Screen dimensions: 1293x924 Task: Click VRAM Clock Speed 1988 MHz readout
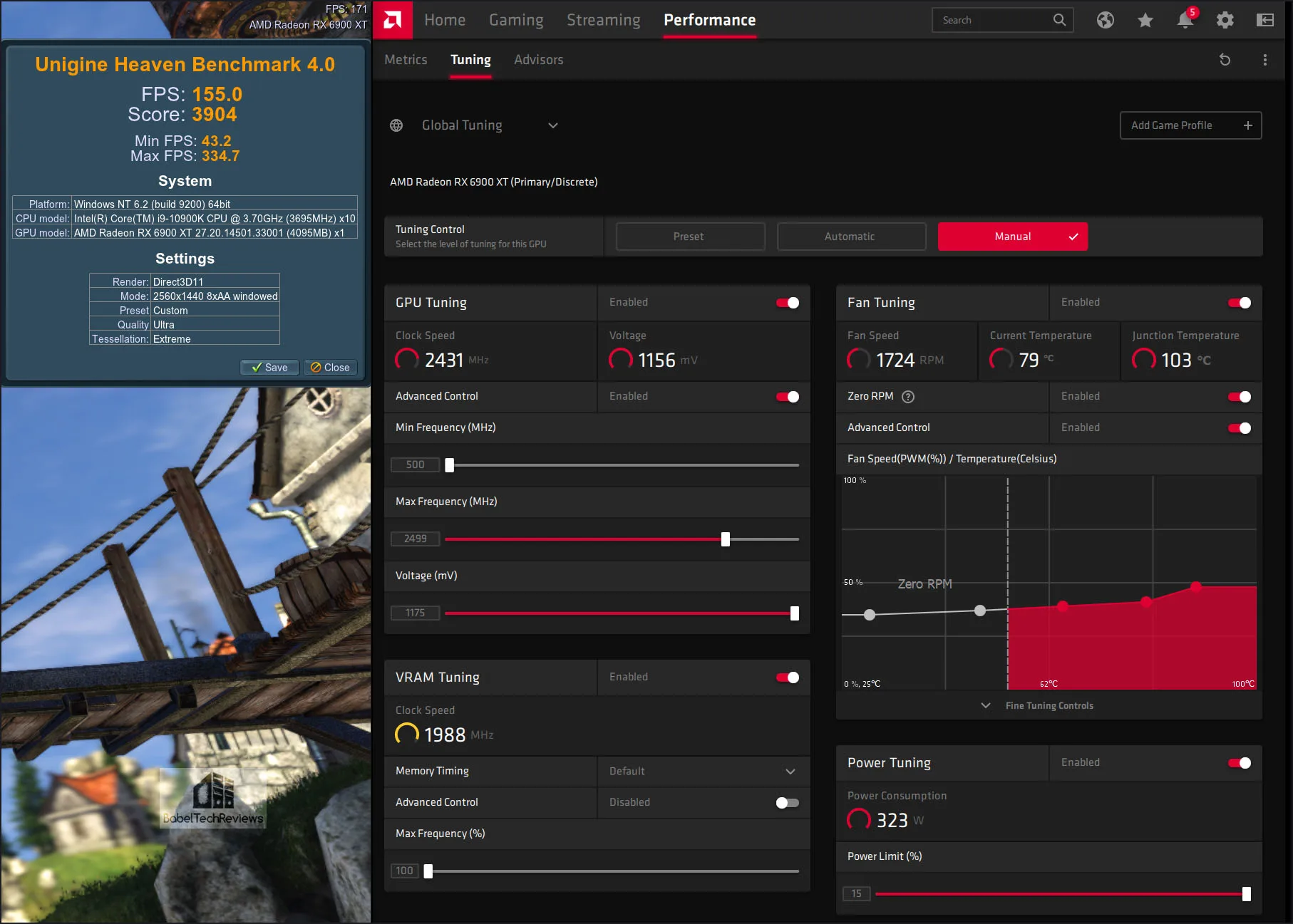pyautogui.click(x=444, y=734)
